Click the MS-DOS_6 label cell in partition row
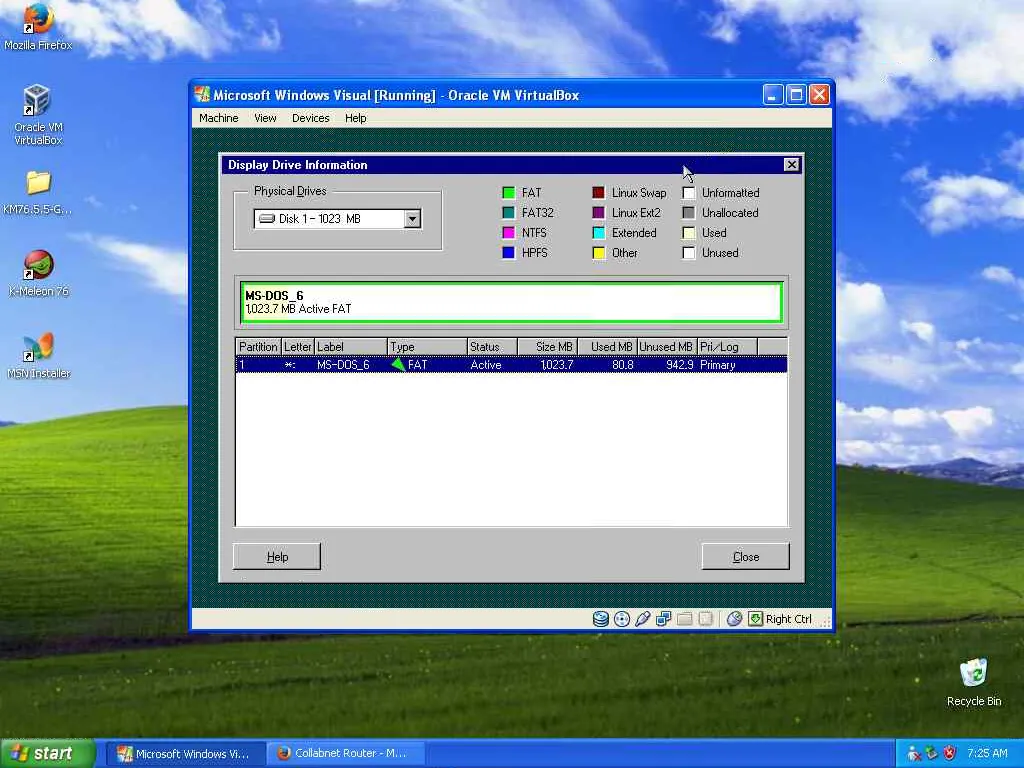 (x=344, y=365)
